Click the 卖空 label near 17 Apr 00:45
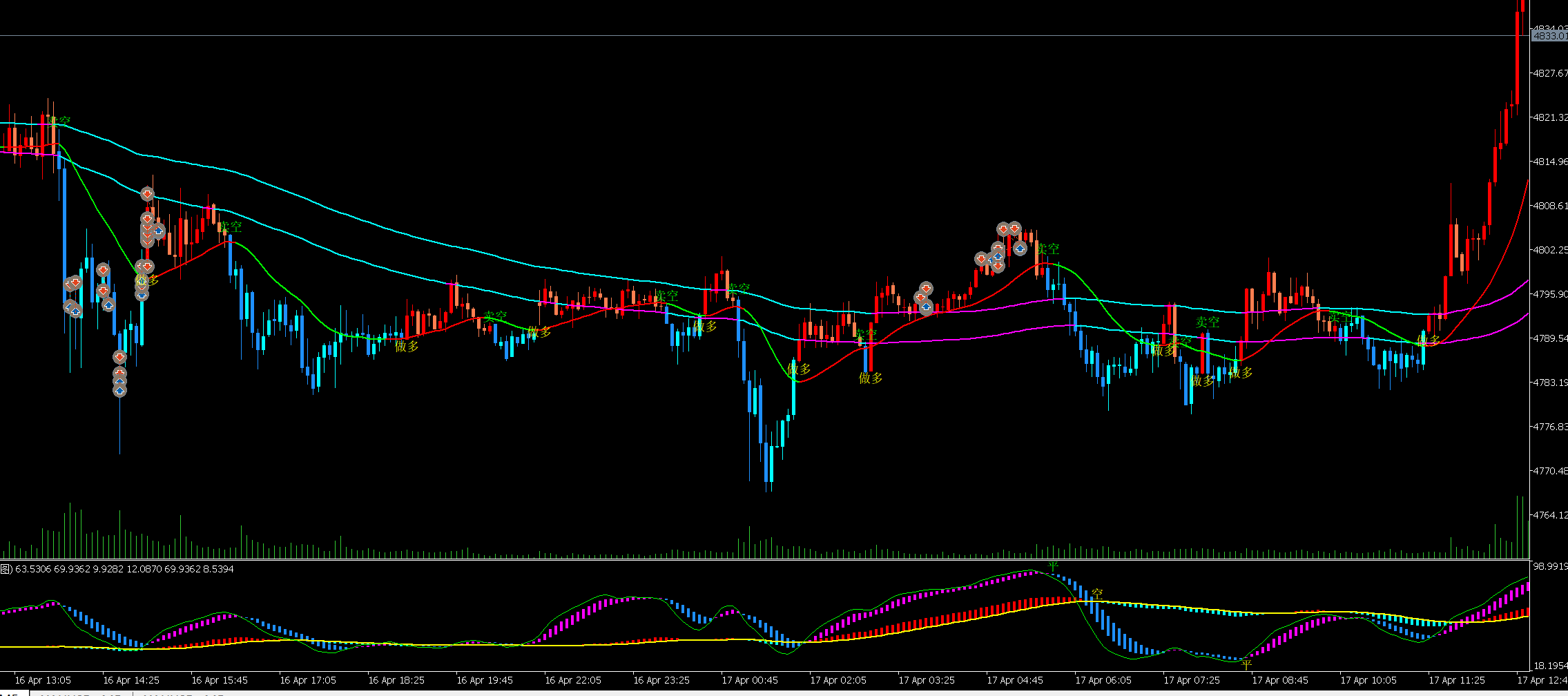This screenshot has width=1568, height=696. (738, 288)
